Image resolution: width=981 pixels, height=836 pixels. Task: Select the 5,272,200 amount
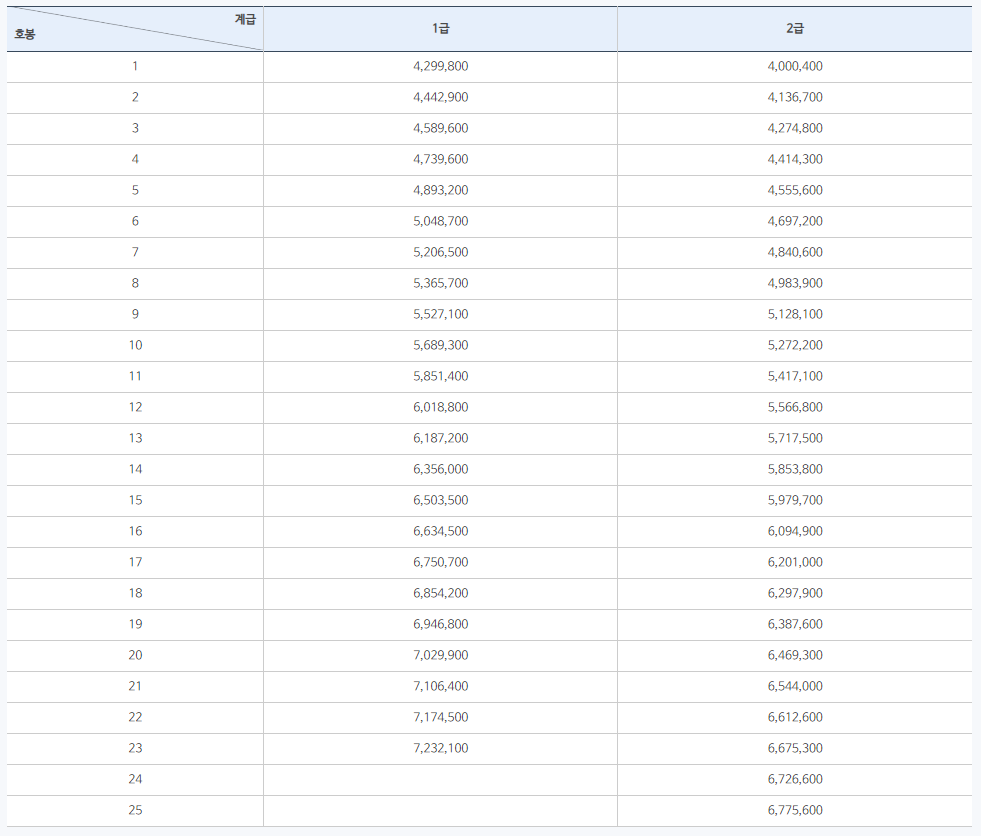(795, 345)
